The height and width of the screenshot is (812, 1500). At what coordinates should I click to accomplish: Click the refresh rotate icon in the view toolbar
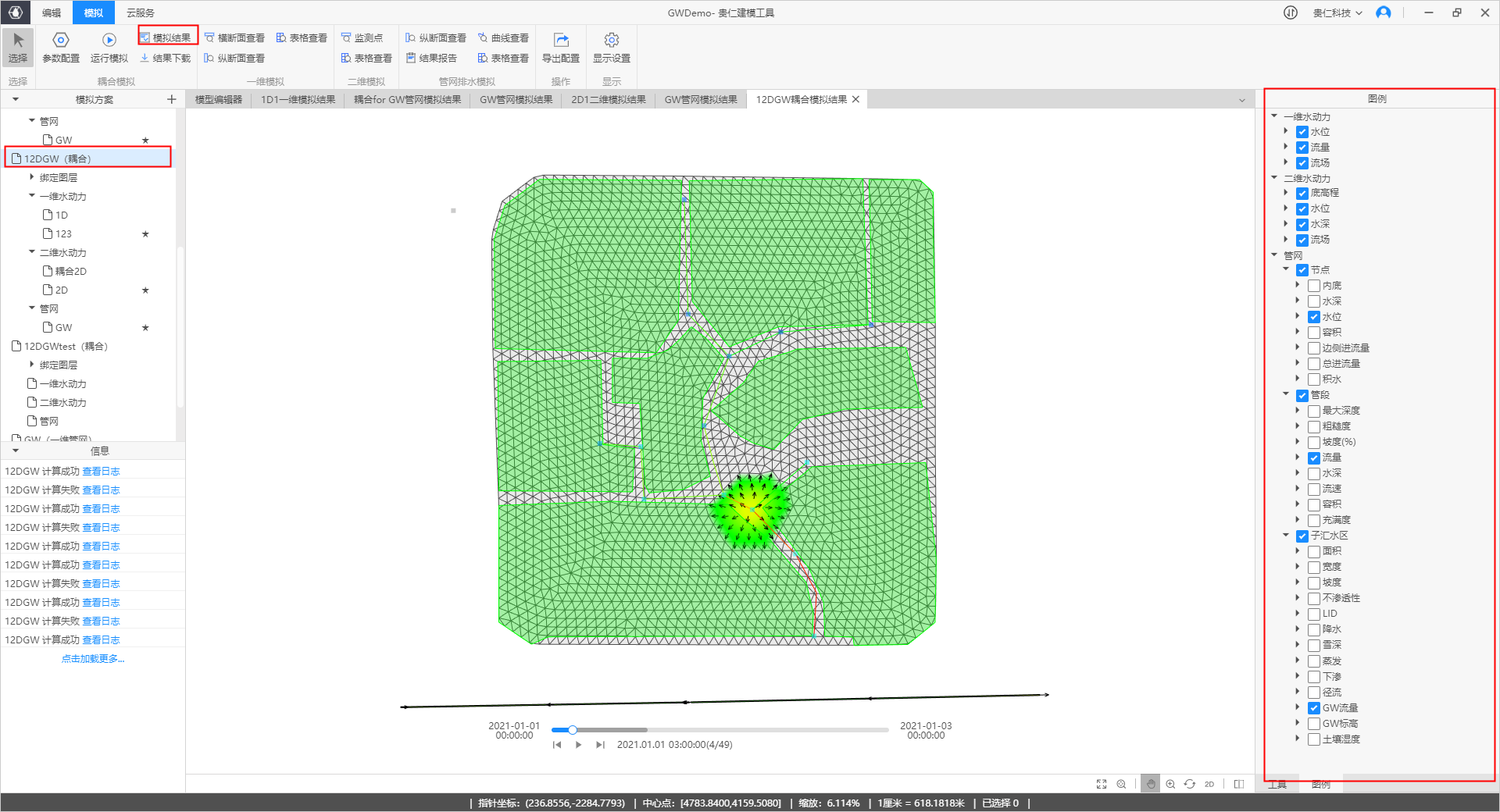pos(1189,784)
